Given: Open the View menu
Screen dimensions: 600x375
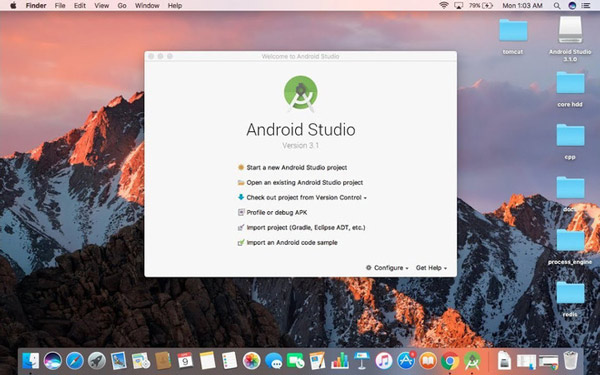Looking at the screenshot, I should coord(101,5).
